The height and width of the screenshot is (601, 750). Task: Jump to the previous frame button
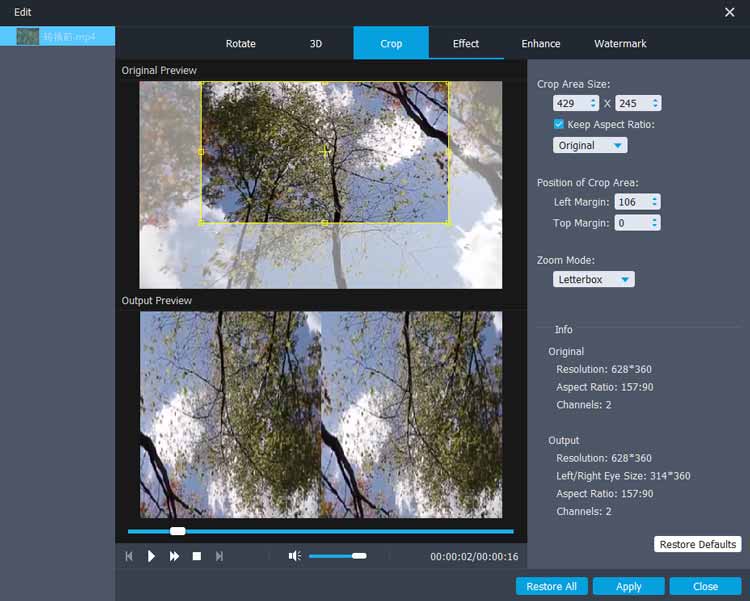pyautogui.click(x=129, y=556)
